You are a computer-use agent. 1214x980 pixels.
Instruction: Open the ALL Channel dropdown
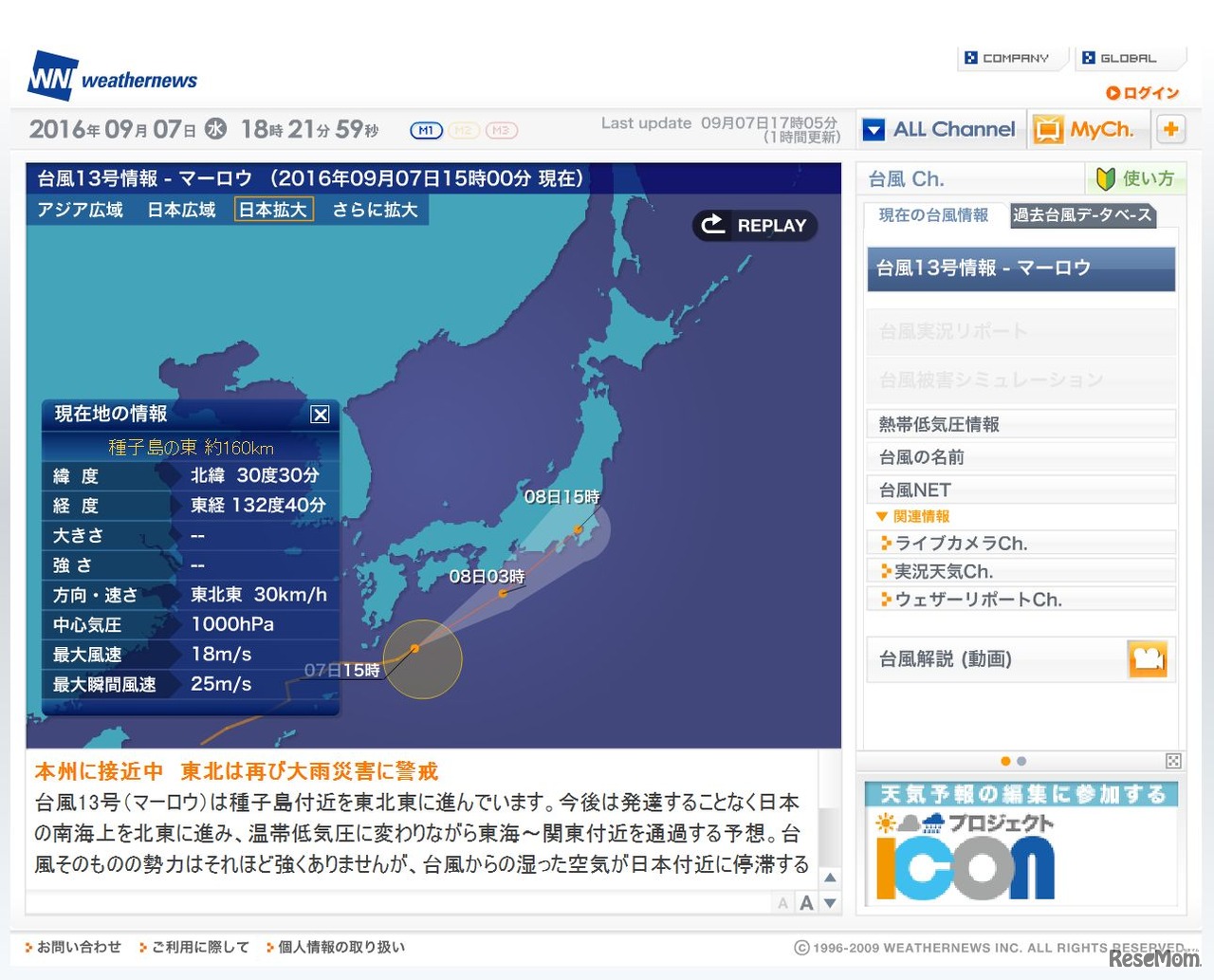[940, 129]
